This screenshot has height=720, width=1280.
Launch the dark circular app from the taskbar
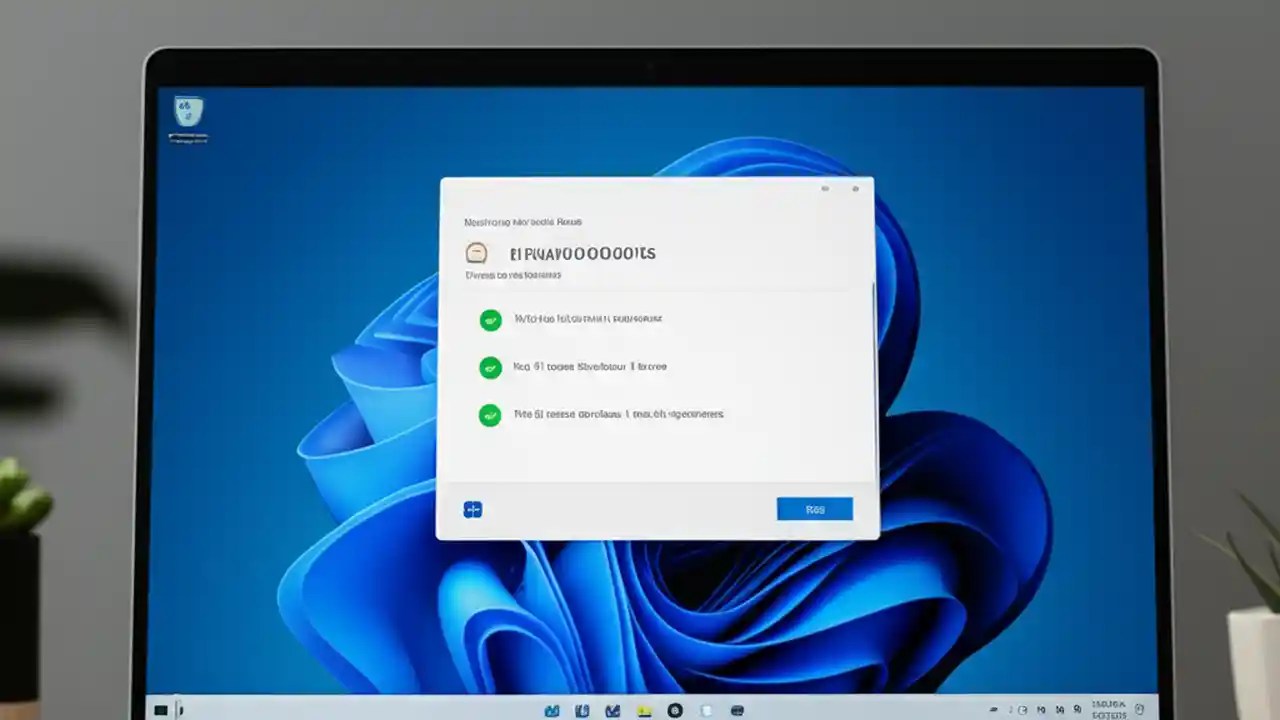[x=675, y=710]
